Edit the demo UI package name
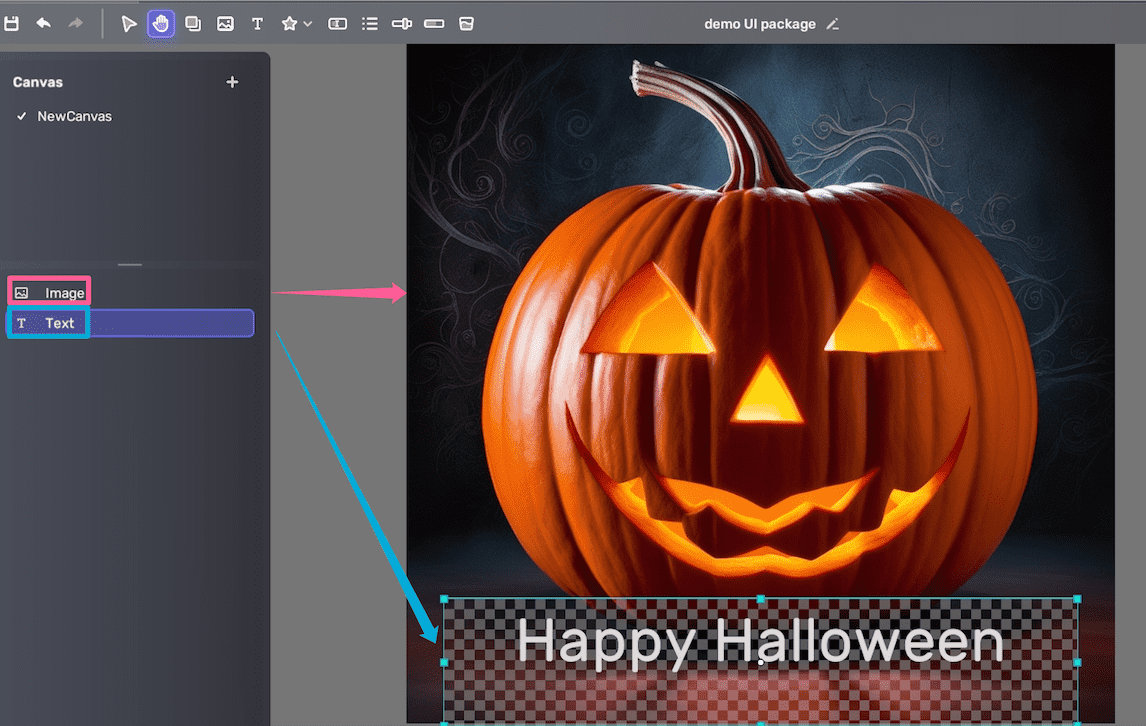 pos(833,24)
